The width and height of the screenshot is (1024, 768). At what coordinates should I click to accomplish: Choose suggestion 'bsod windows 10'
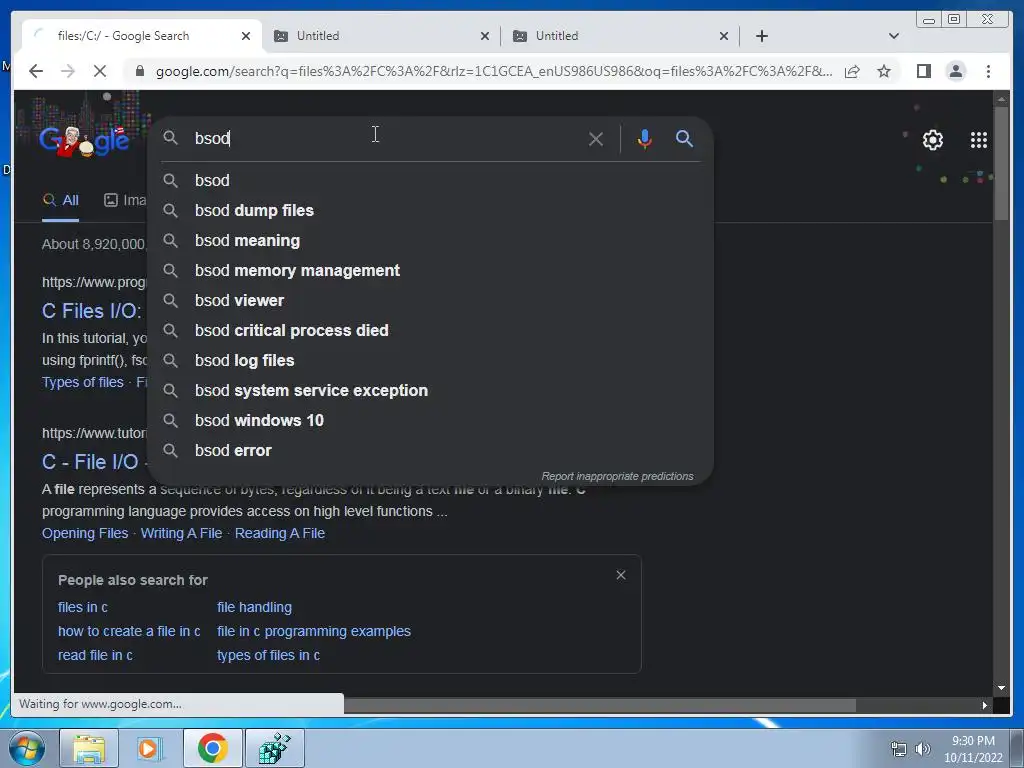point(430,421)
